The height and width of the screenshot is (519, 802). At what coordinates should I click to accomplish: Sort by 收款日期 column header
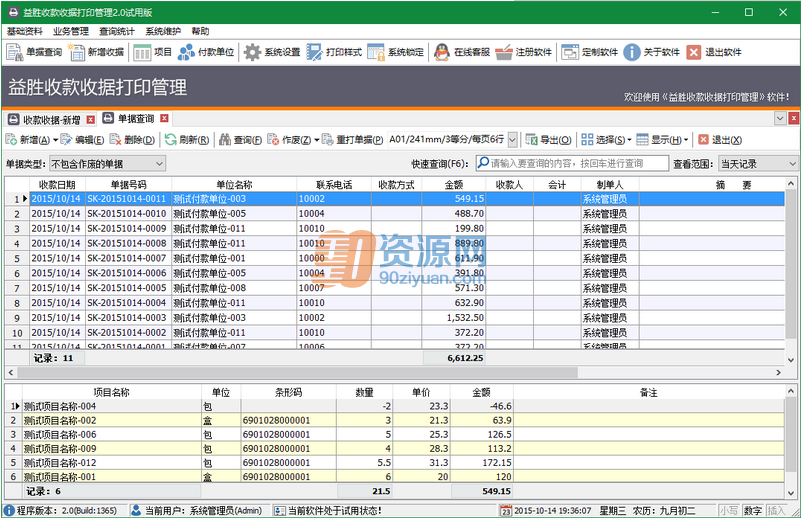click(57, 185)
